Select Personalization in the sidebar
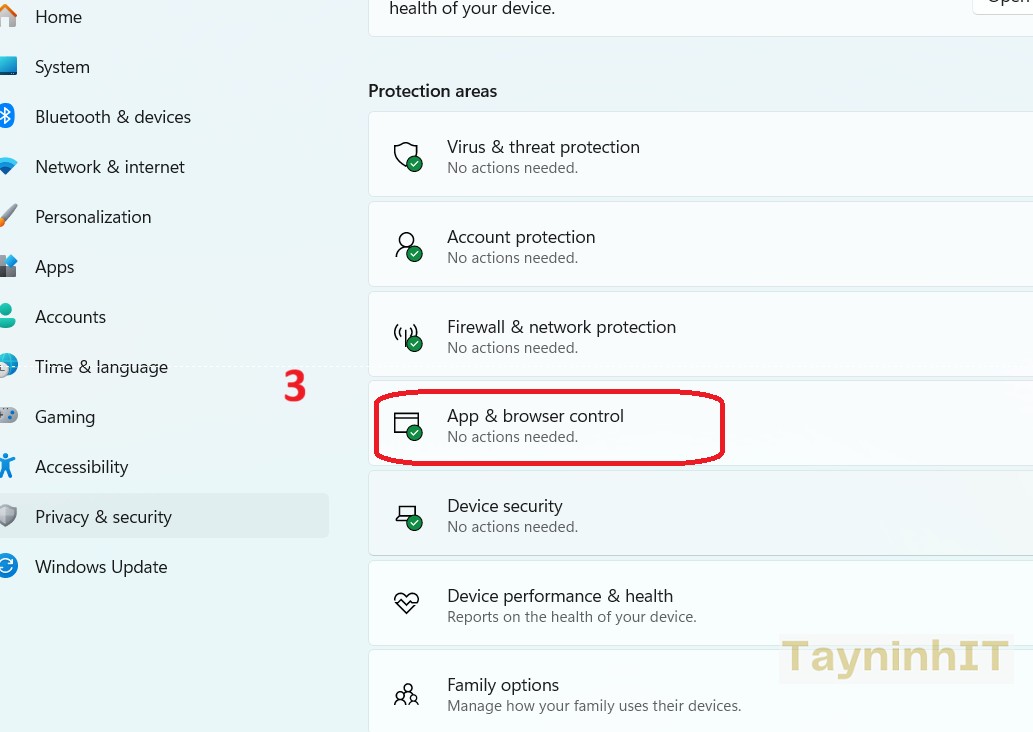 93,217
